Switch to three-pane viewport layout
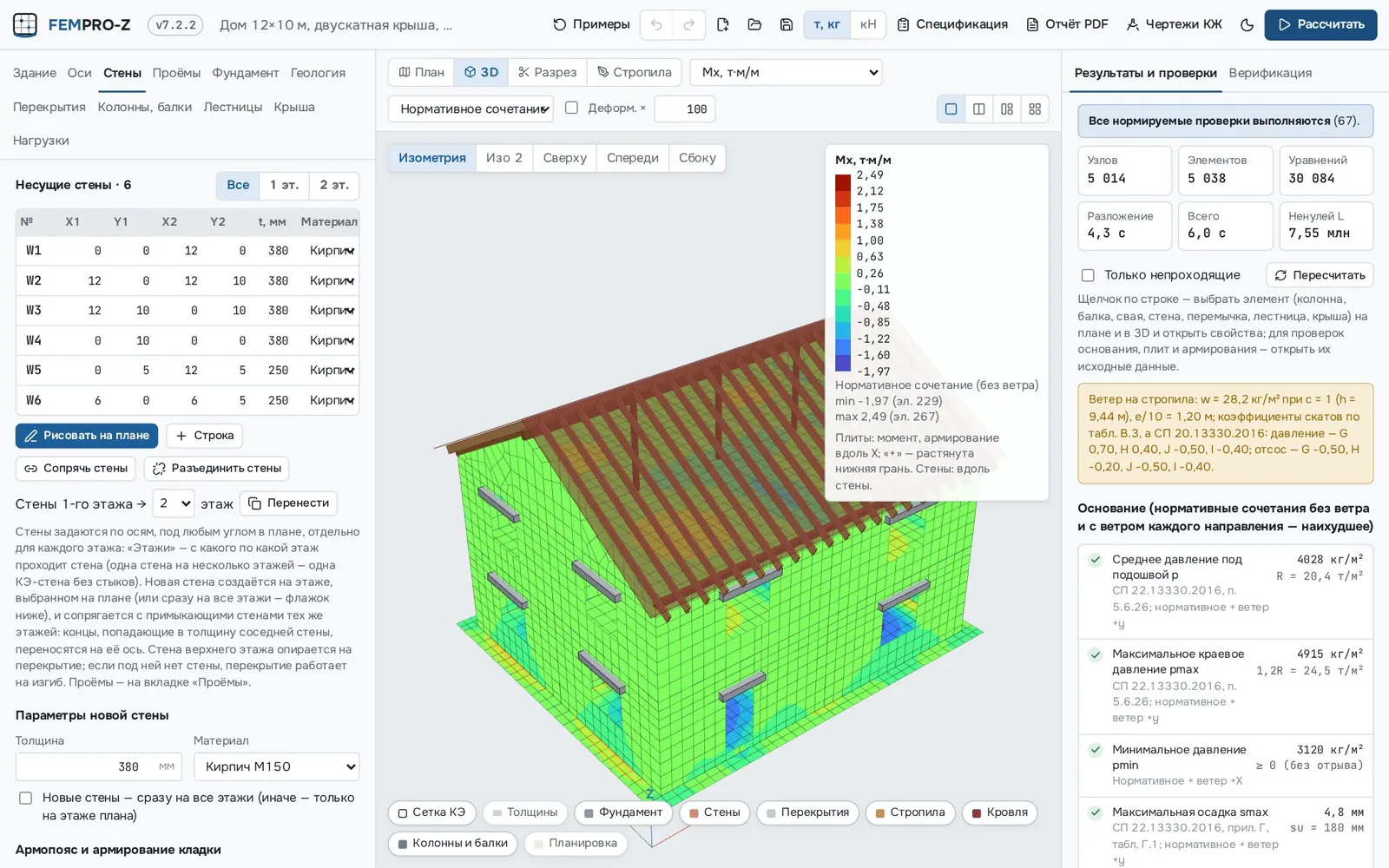Viewport: 1389px width, 868px height. coord(1007,109)
